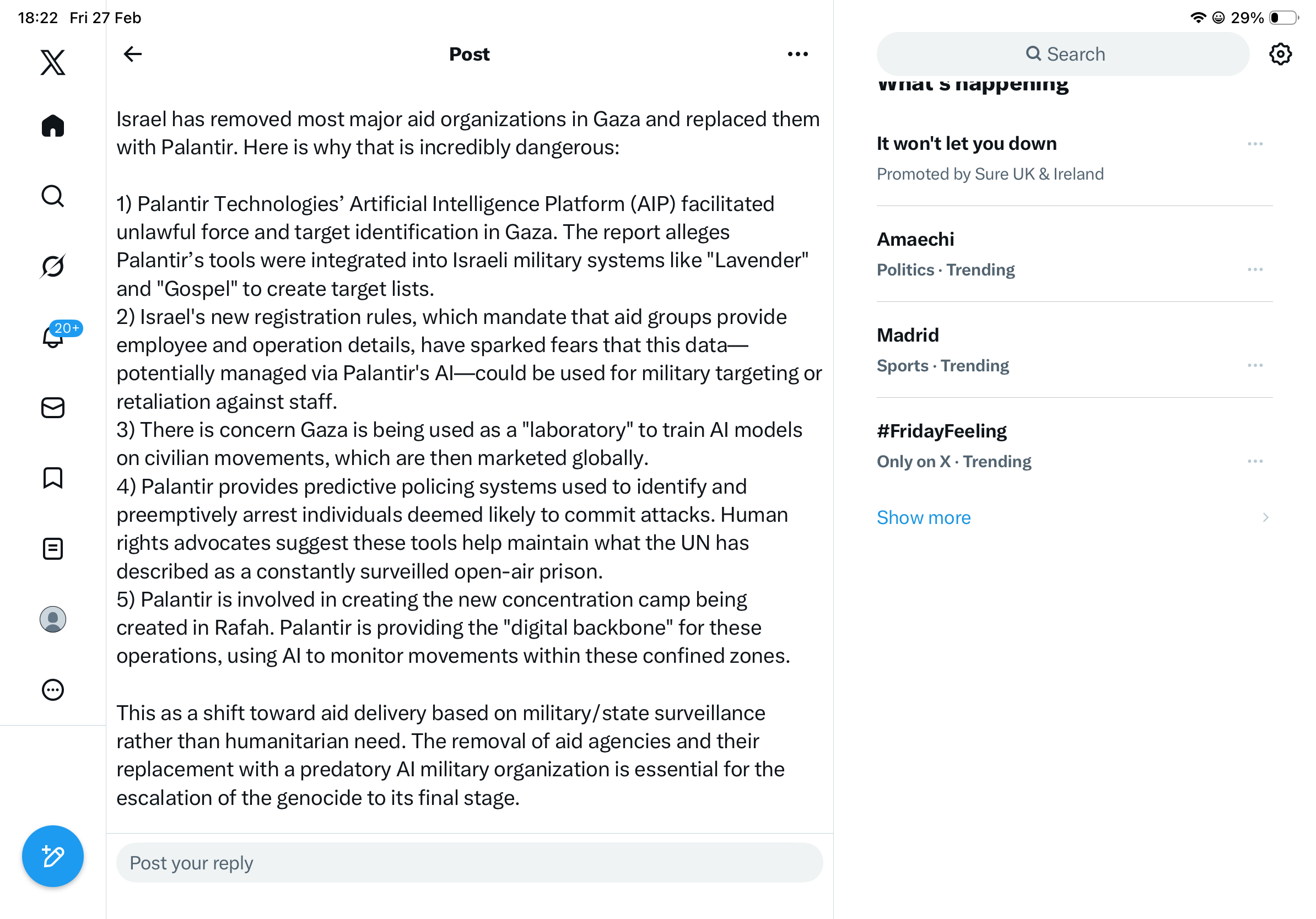Open Direct Messages envelope icon
The height and width of the screenshot is (919, 1316).
coord(53,408)
